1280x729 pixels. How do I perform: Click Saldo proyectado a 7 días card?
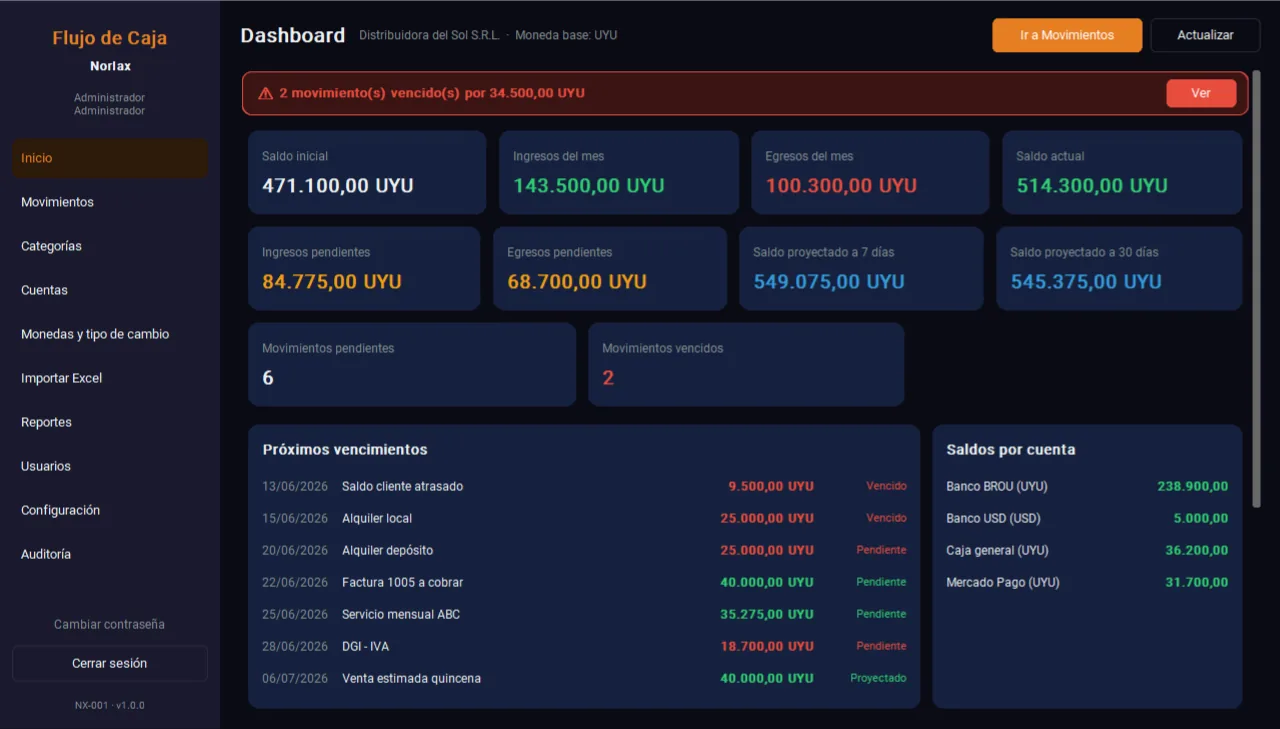(861, 268)
